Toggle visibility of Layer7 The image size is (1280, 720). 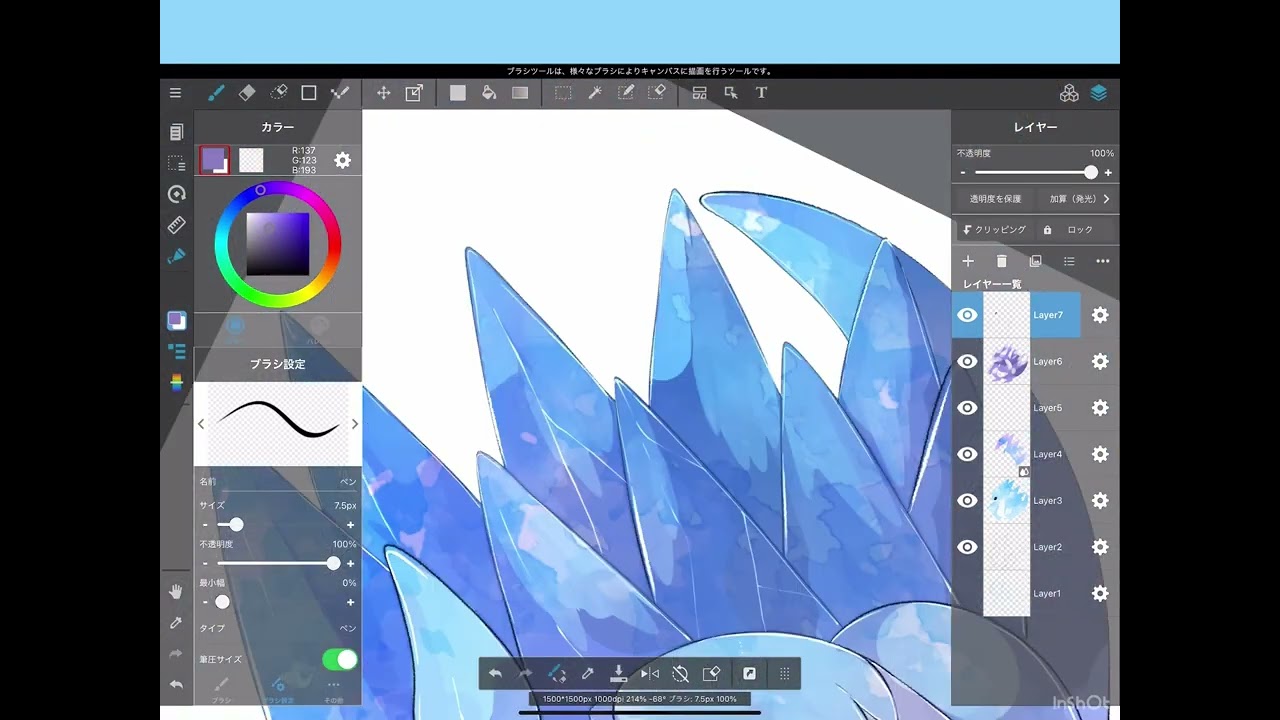click(967, 315)
